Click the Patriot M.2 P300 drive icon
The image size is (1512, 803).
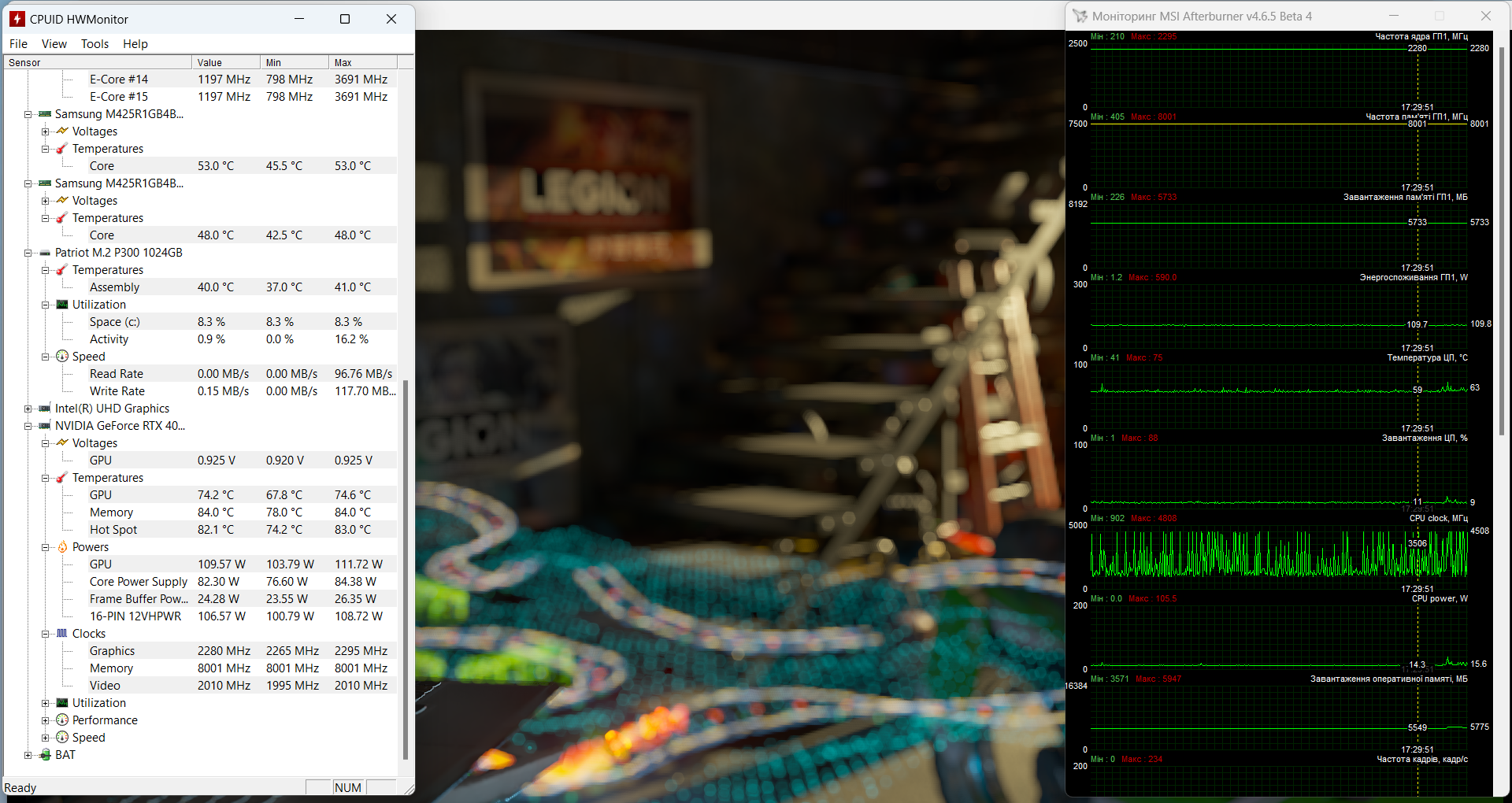[45, 253]
